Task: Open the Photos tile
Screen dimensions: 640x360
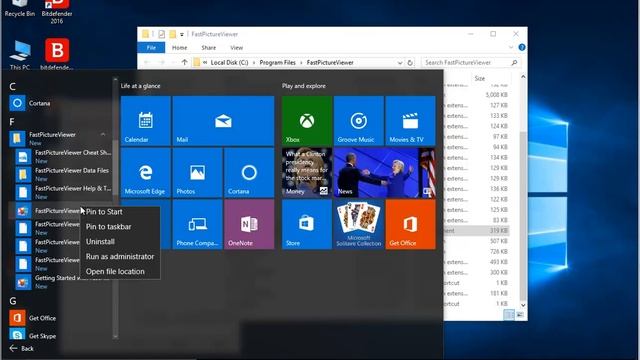Action: [198, 173]
